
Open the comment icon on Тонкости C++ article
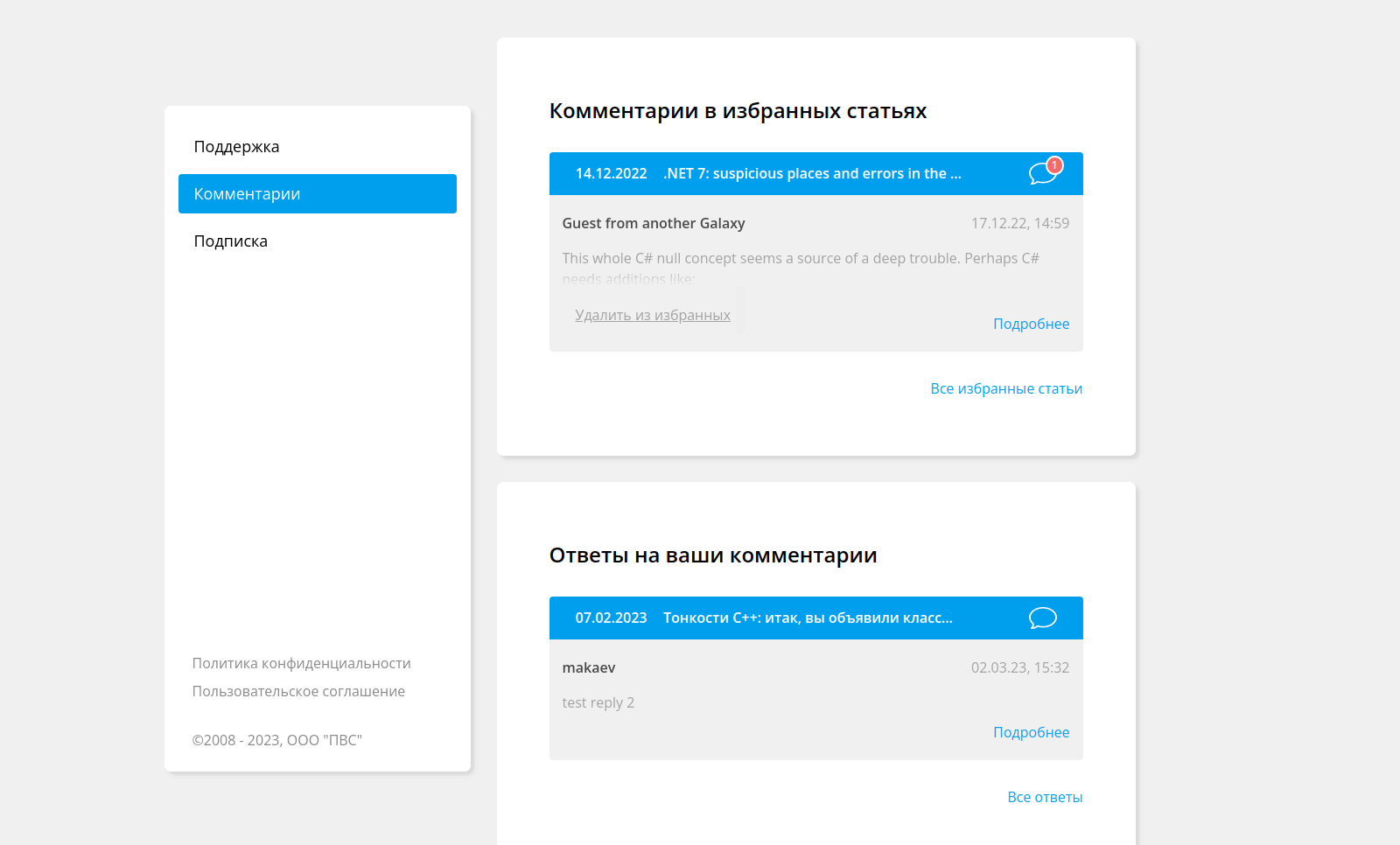(1043, 618)
